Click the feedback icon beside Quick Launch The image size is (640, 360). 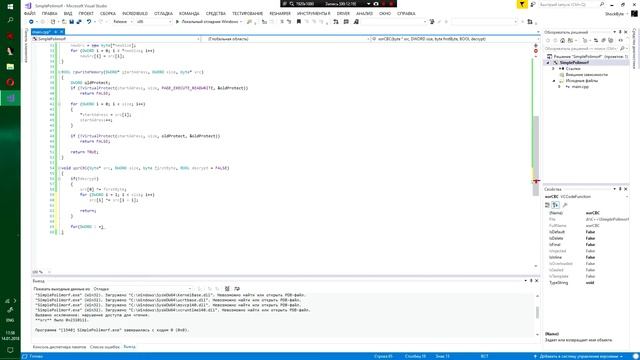[x=533, y=4]
